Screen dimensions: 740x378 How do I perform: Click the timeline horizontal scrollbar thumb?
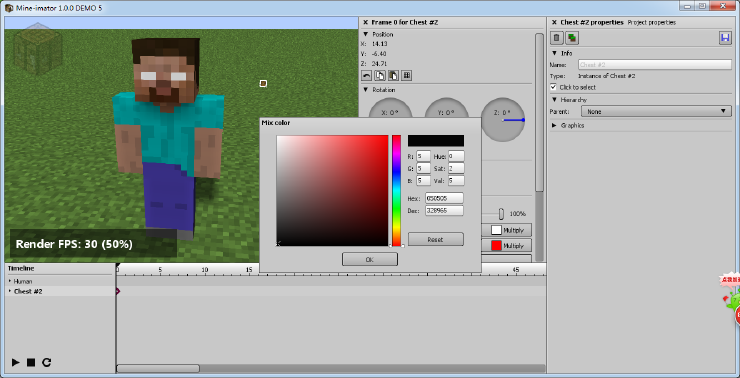click(158, 368)
